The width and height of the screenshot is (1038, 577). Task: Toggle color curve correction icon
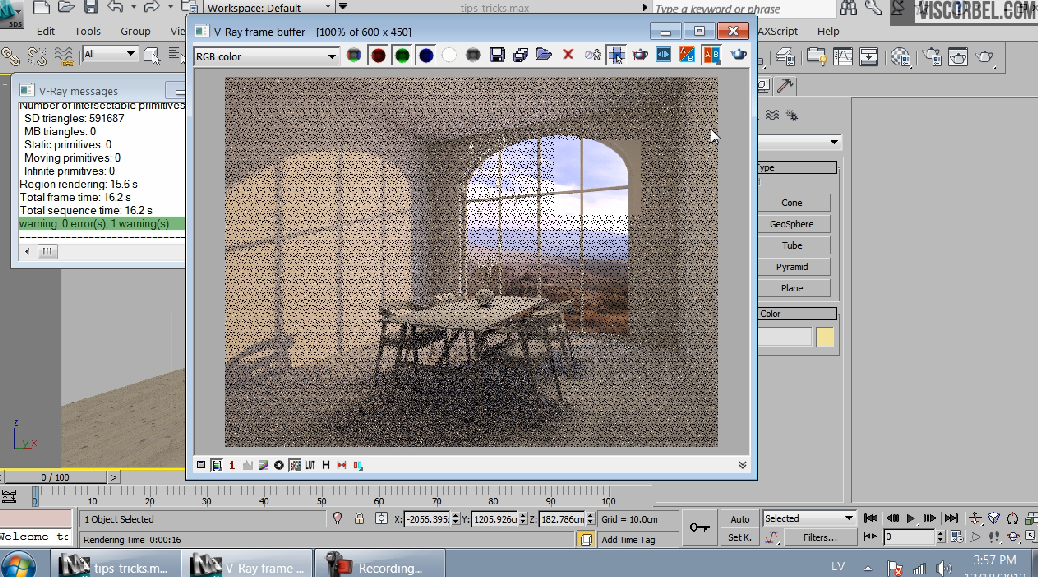tap(263, 465)
